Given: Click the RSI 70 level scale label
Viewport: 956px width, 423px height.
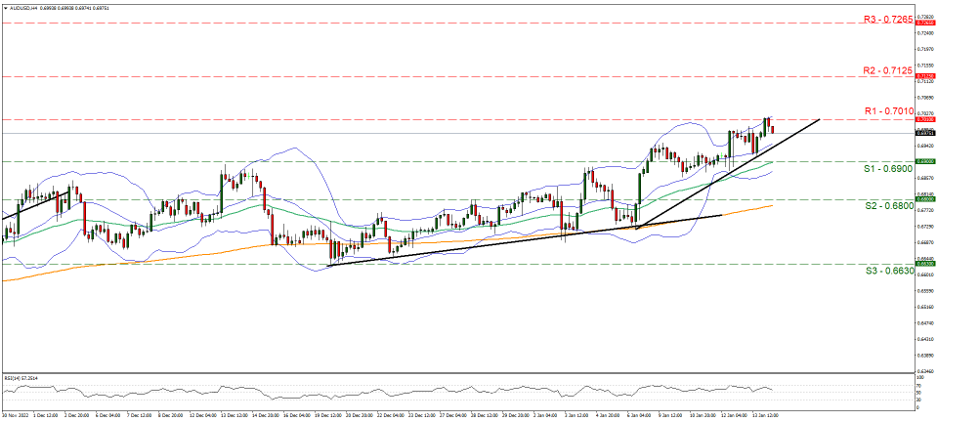Looking at the screenshot, I should (921, 386).
